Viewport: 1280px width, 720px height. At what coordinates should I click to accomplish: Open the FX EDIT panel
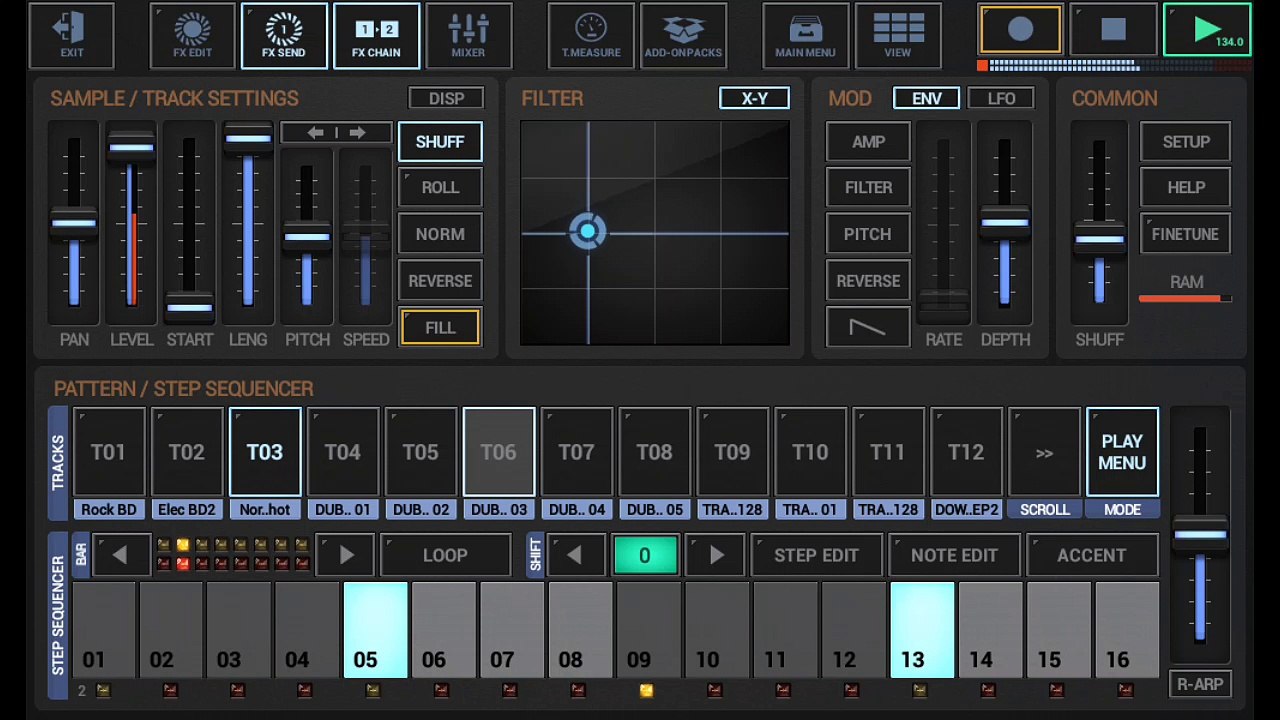192,36
